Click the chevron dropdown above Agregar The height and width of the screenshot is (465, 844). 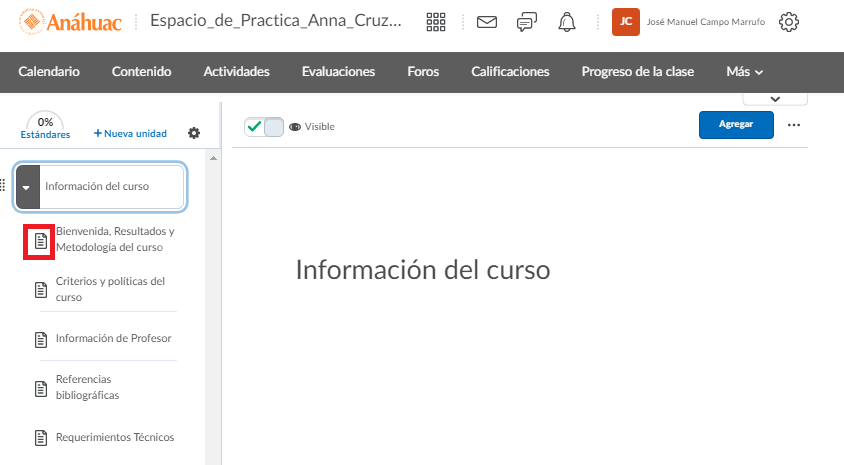click(x=775, y=98)
